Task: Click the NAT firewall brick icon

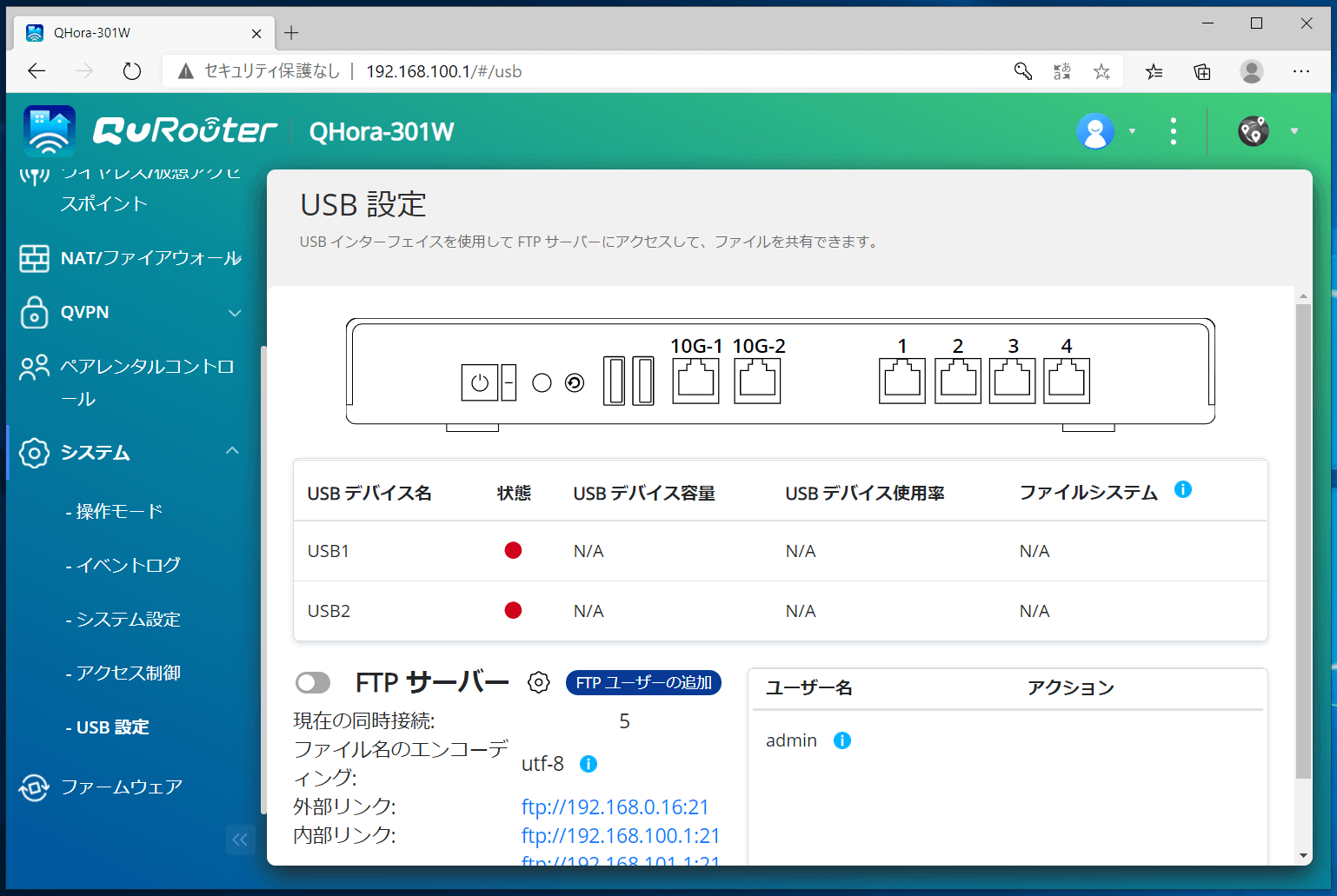Action: [34, 258]
